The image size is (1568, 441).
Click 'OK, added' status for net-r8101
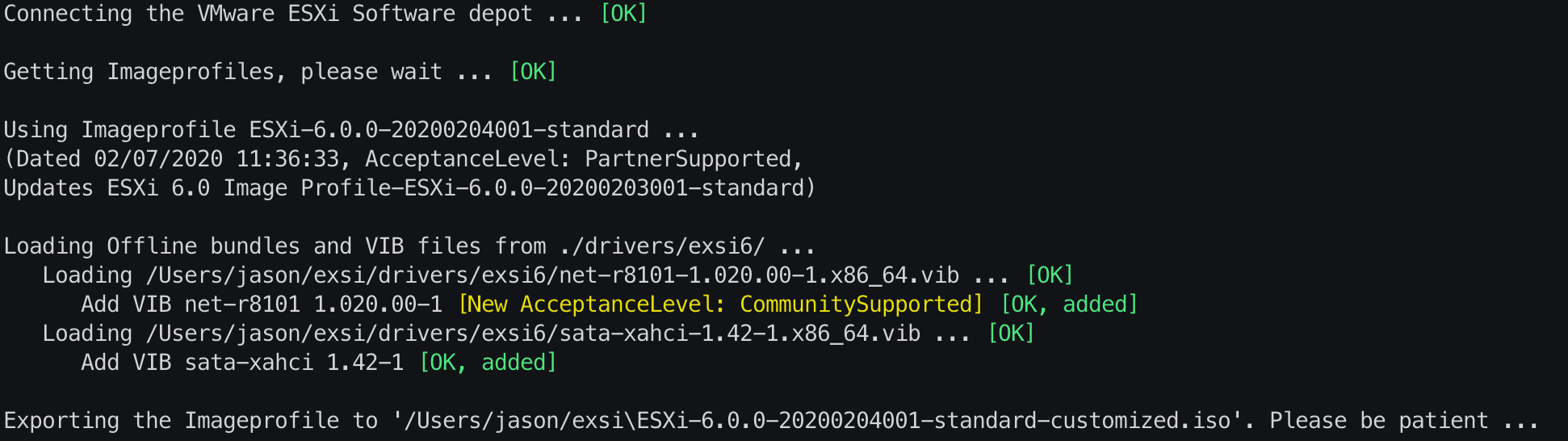[1069, 304]
